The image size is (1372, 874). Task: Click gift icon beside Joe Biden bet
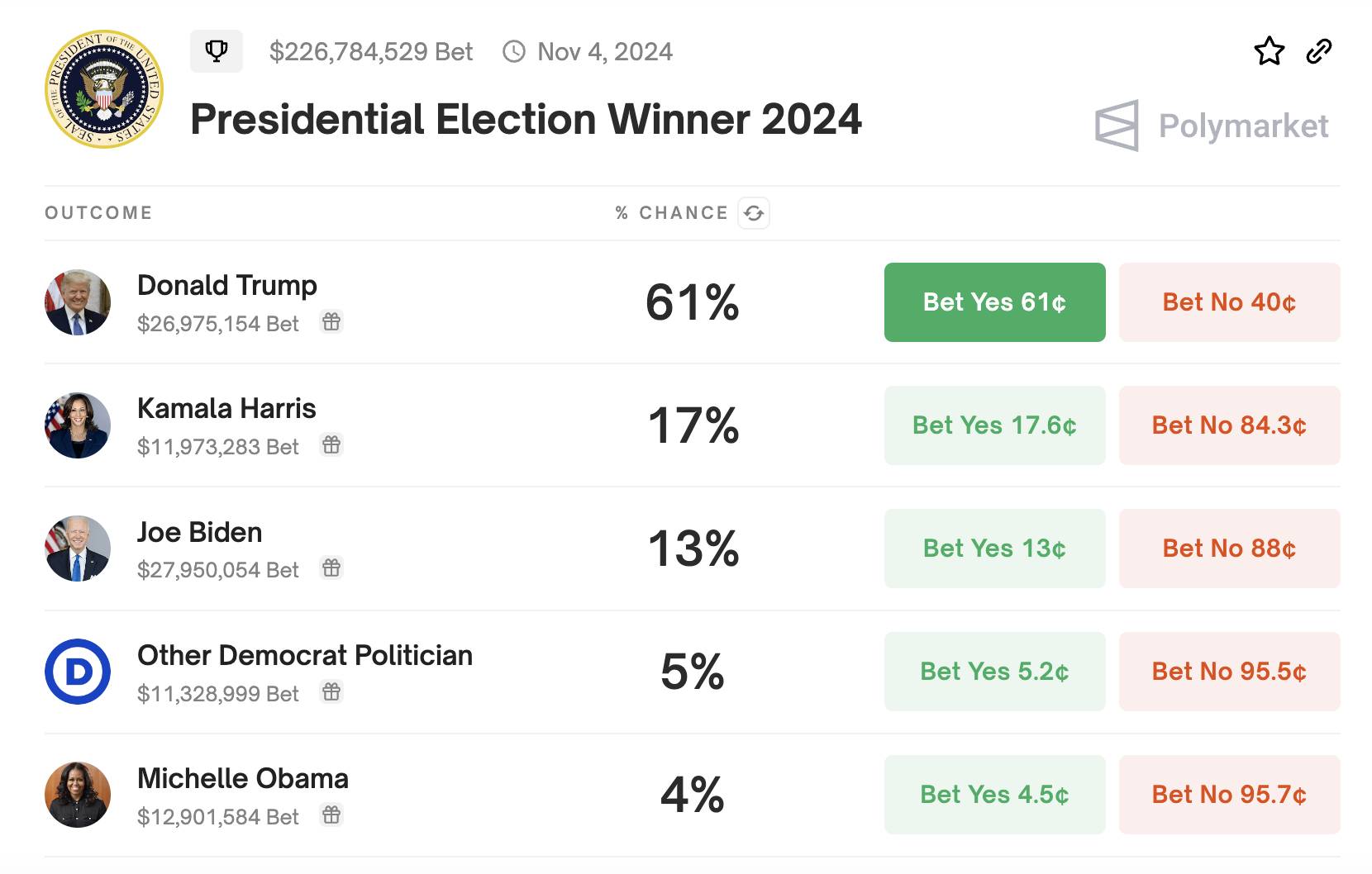point(331,568)
